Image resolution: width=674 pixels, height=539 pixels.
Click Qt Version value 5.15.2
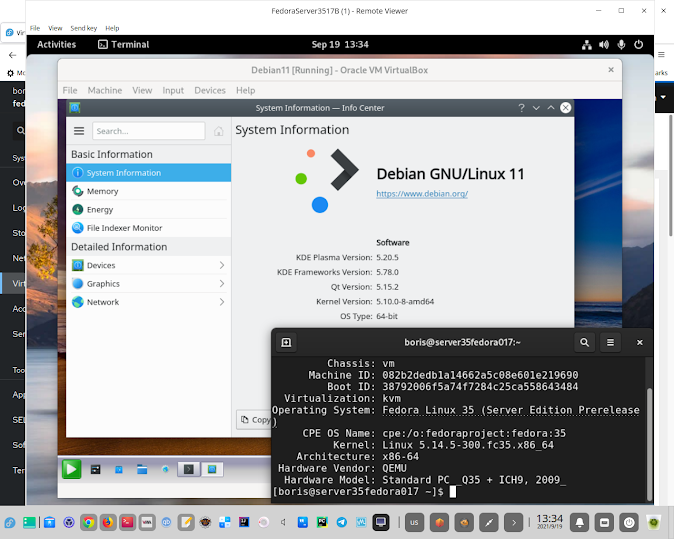tap(387, 287)
